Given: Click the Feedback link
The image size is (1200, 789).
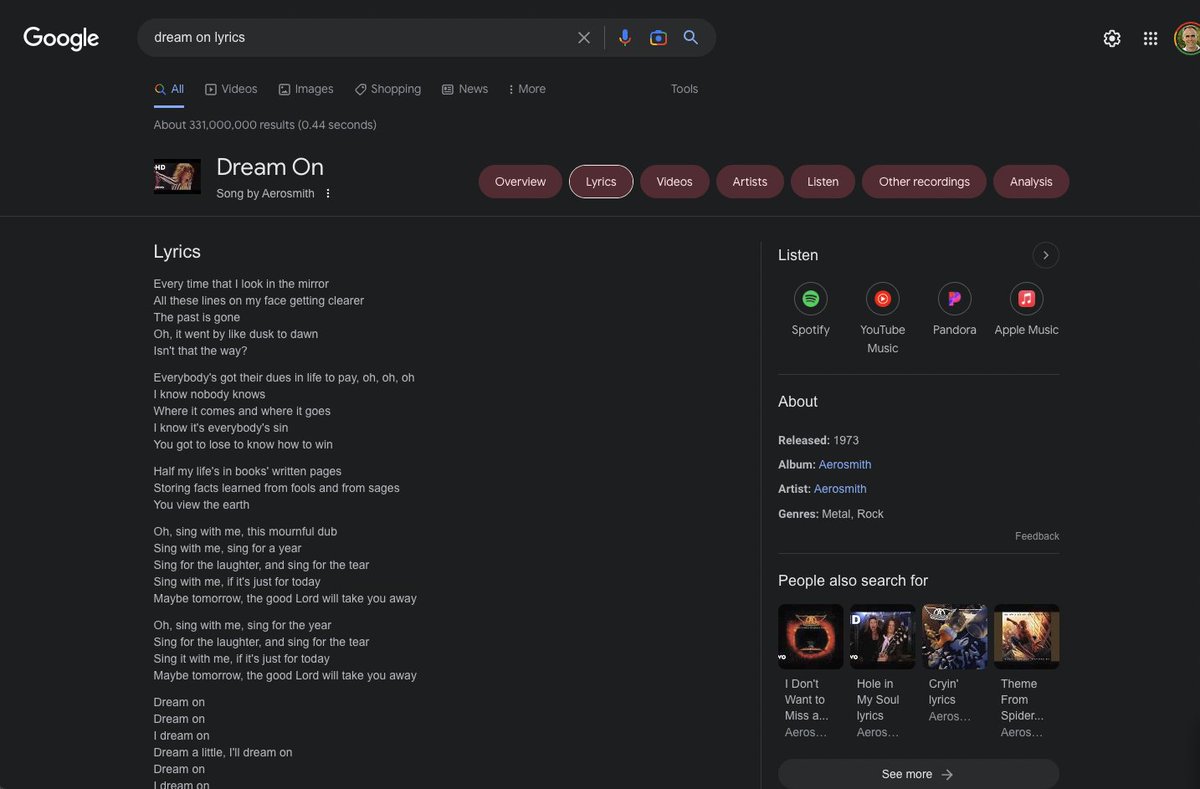Looking at the screenshot, I should point(1037,536).
